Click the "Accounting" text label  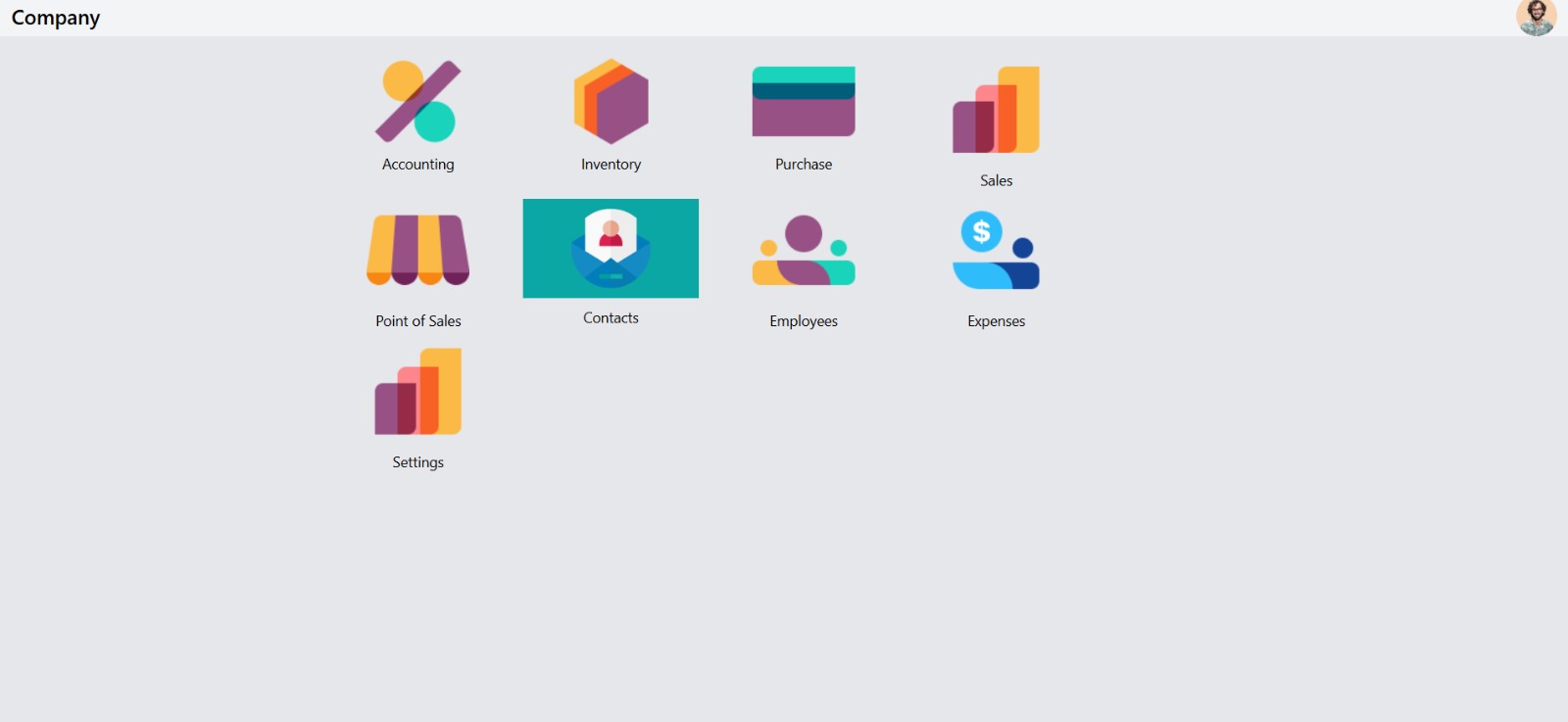coord(417,165)
